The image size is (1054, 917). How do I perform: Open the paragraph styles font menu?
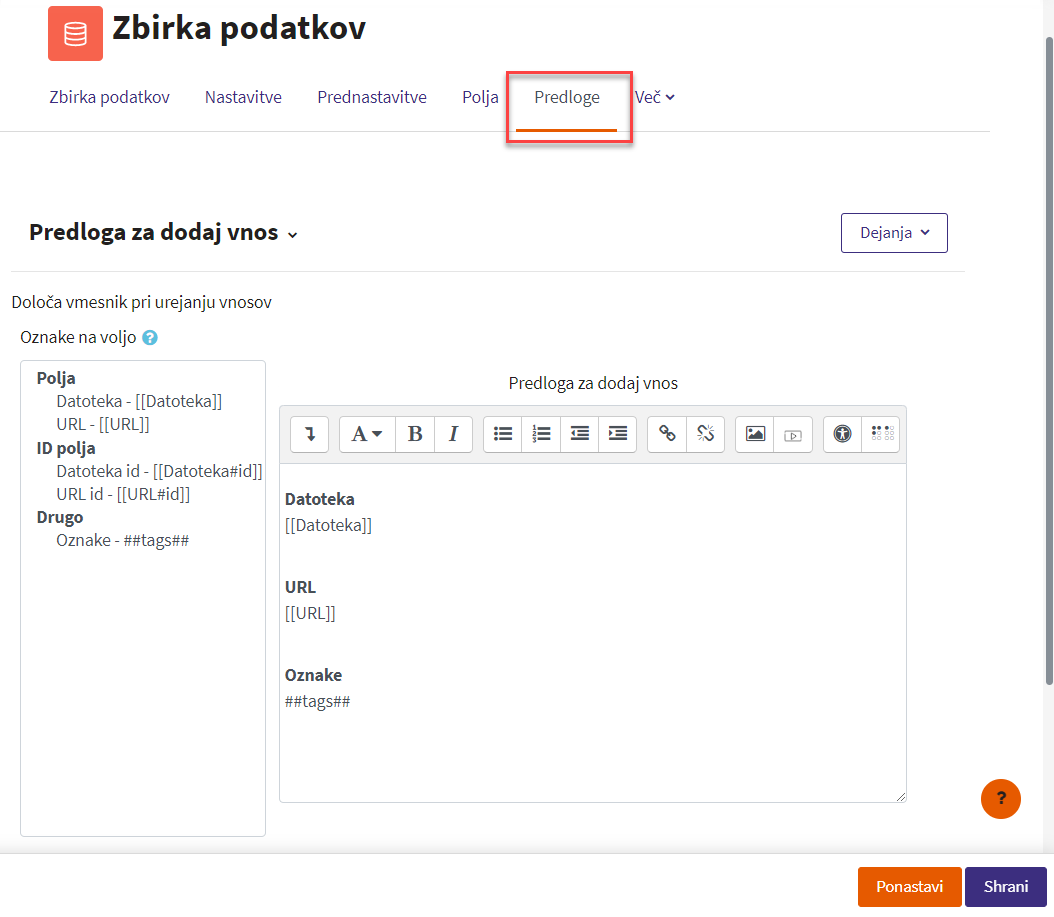367,434
